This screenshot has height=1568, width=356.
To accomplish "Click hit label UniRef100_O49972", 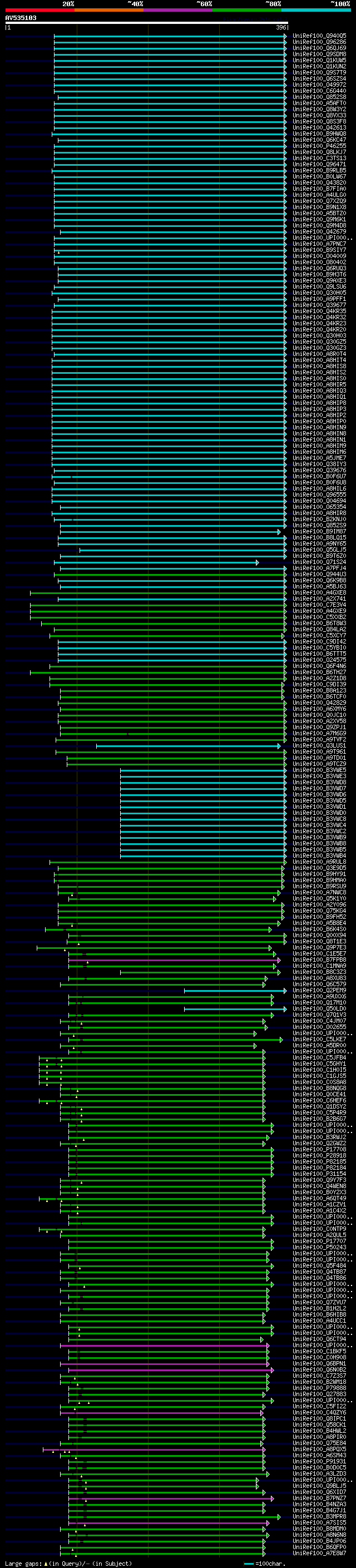I will coord(319,85).
